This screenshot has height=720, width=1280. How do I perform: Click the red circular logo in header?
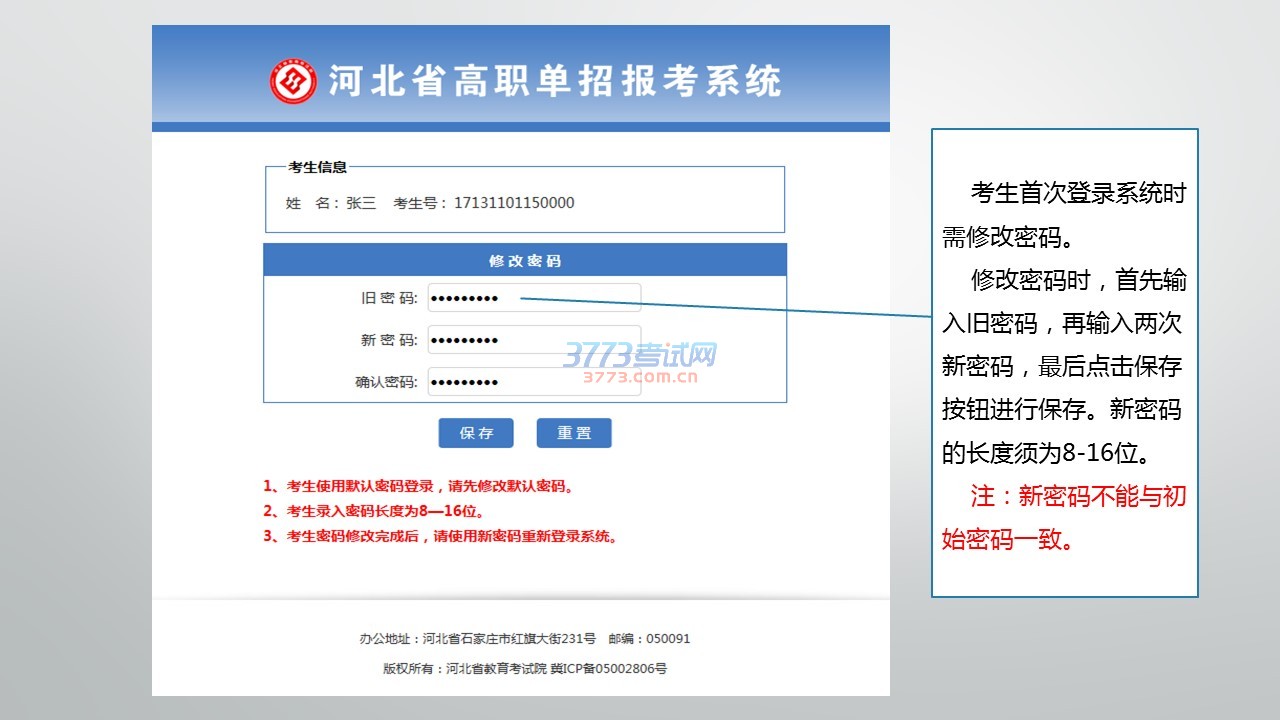293,82
